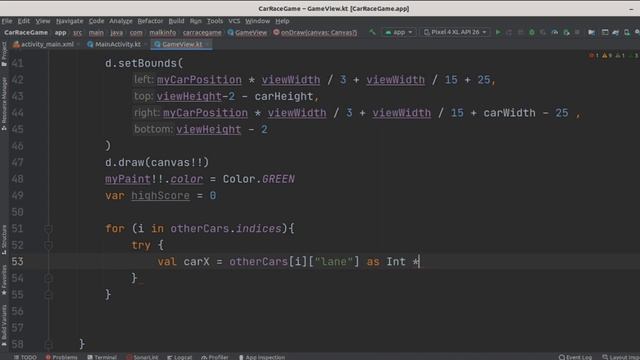640x360 pixels.
Task: Open the Profiler tool window
Action: click(x=215, y=357)
